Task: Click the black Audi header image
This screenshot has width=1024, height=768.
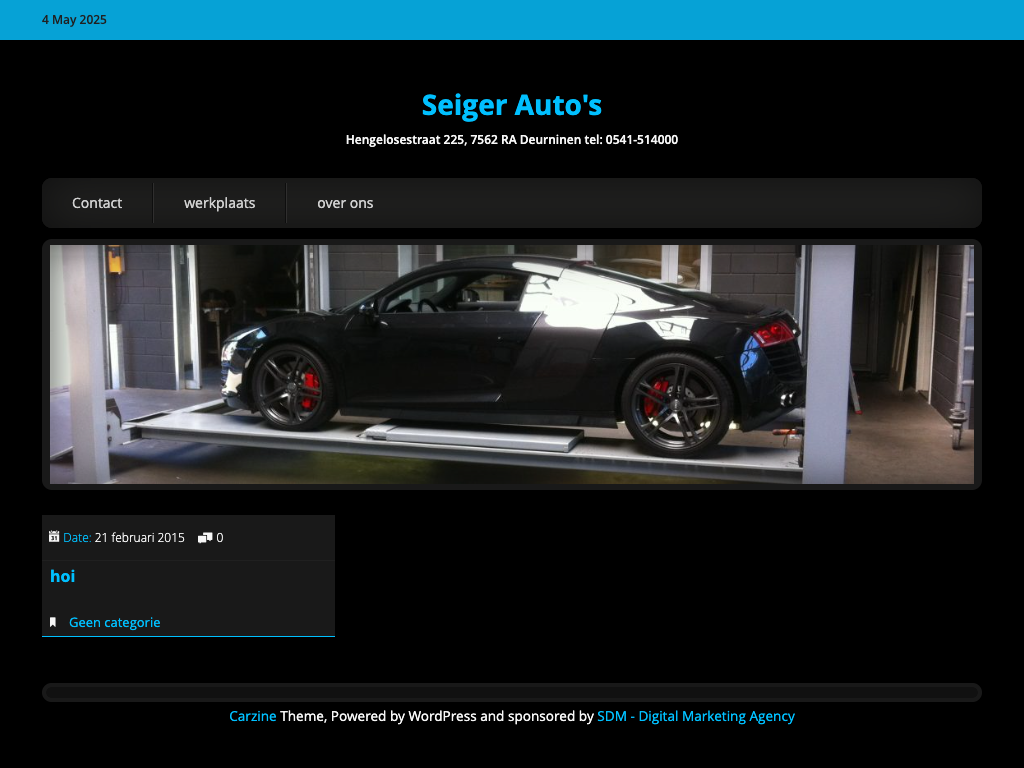Action: (x=511, y=364)
